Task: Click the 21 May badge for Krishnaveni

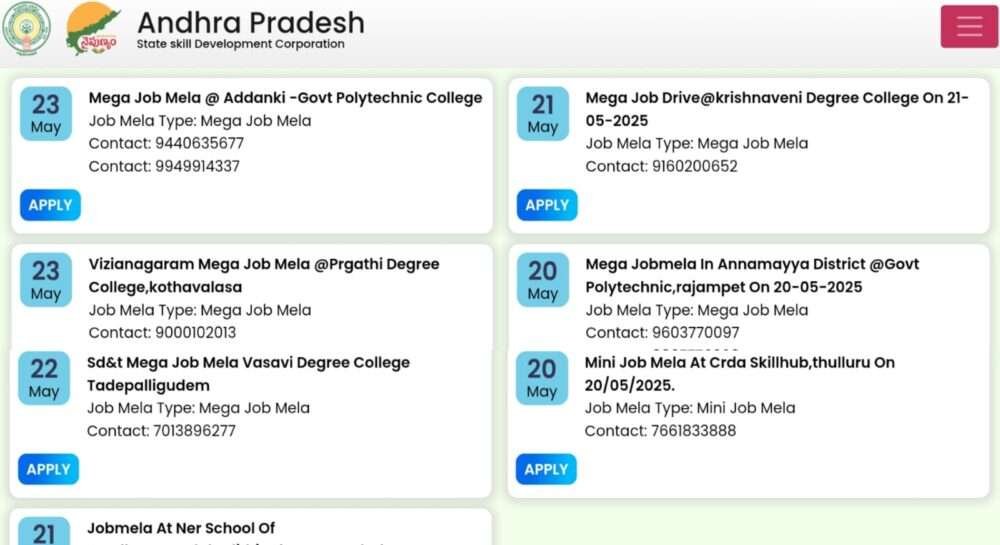Action: [x=543, y=113]
